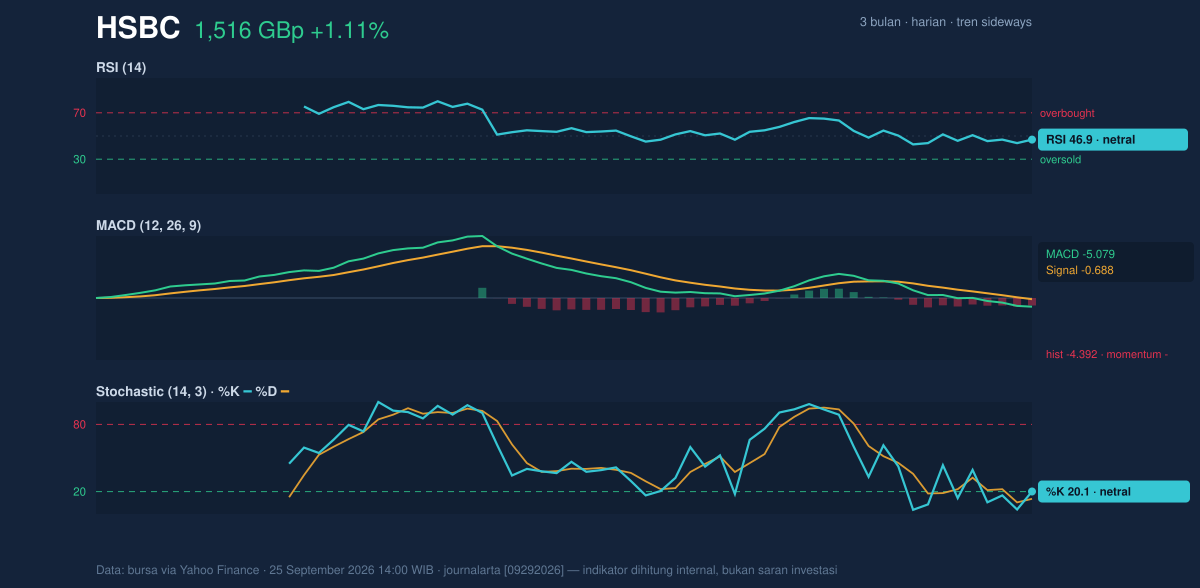Image resolution: width=1200 pixels, height=588 pixels.
Task: Click the RSI 70 axis label
Action: pyautogui.click(x=79, y=113)
